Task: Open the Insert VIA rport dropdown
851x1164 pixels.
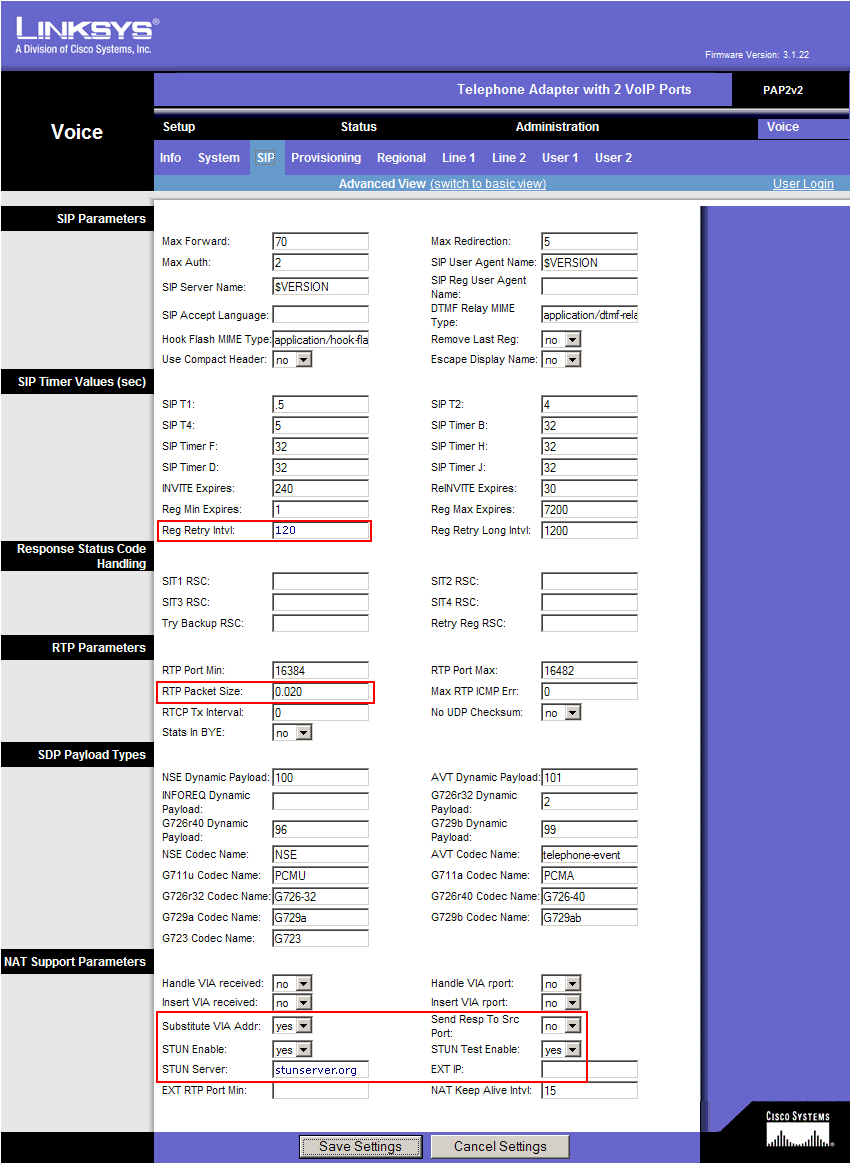Action: pos(561,1003)
